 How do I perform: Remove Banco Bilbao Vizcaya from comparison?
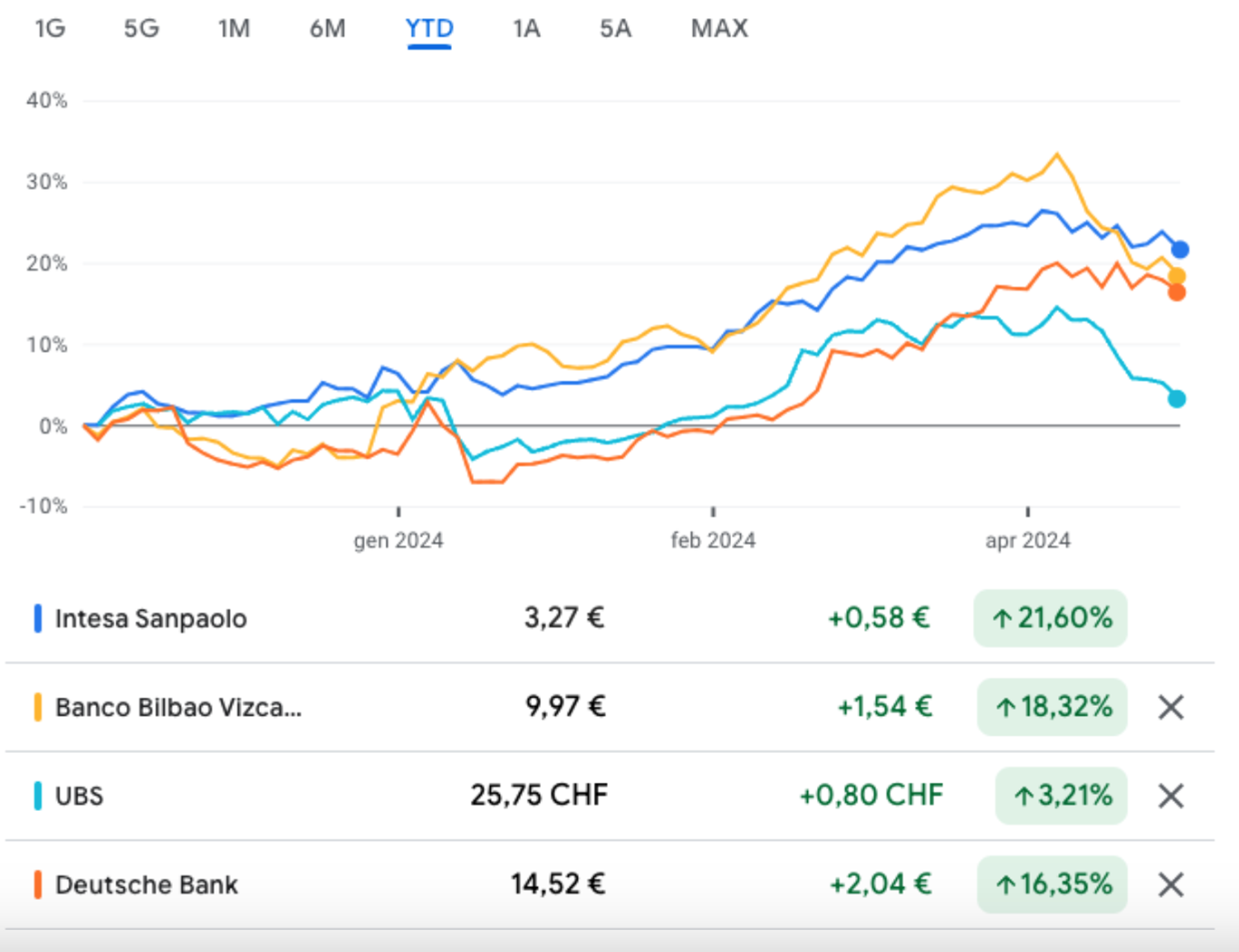pyautogui.click(x=1171, y=708)
